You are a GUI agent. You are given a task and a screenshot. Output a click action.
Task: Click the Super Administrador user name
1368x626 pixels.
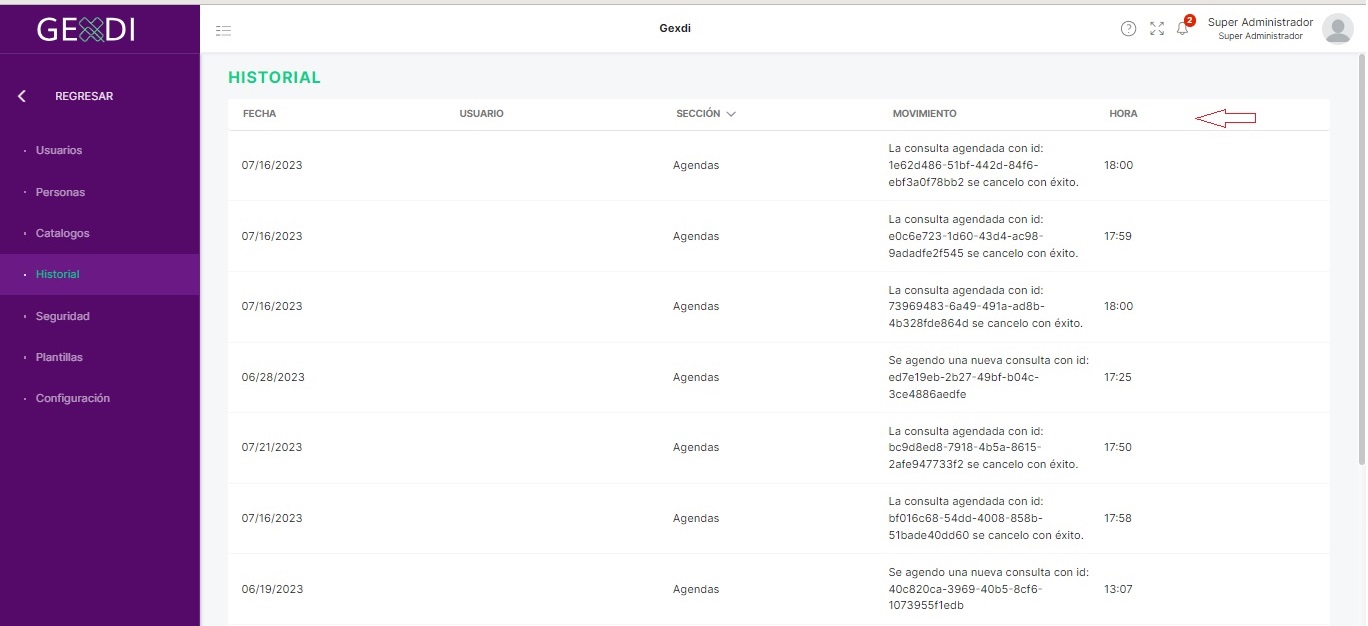(1260, 22)
